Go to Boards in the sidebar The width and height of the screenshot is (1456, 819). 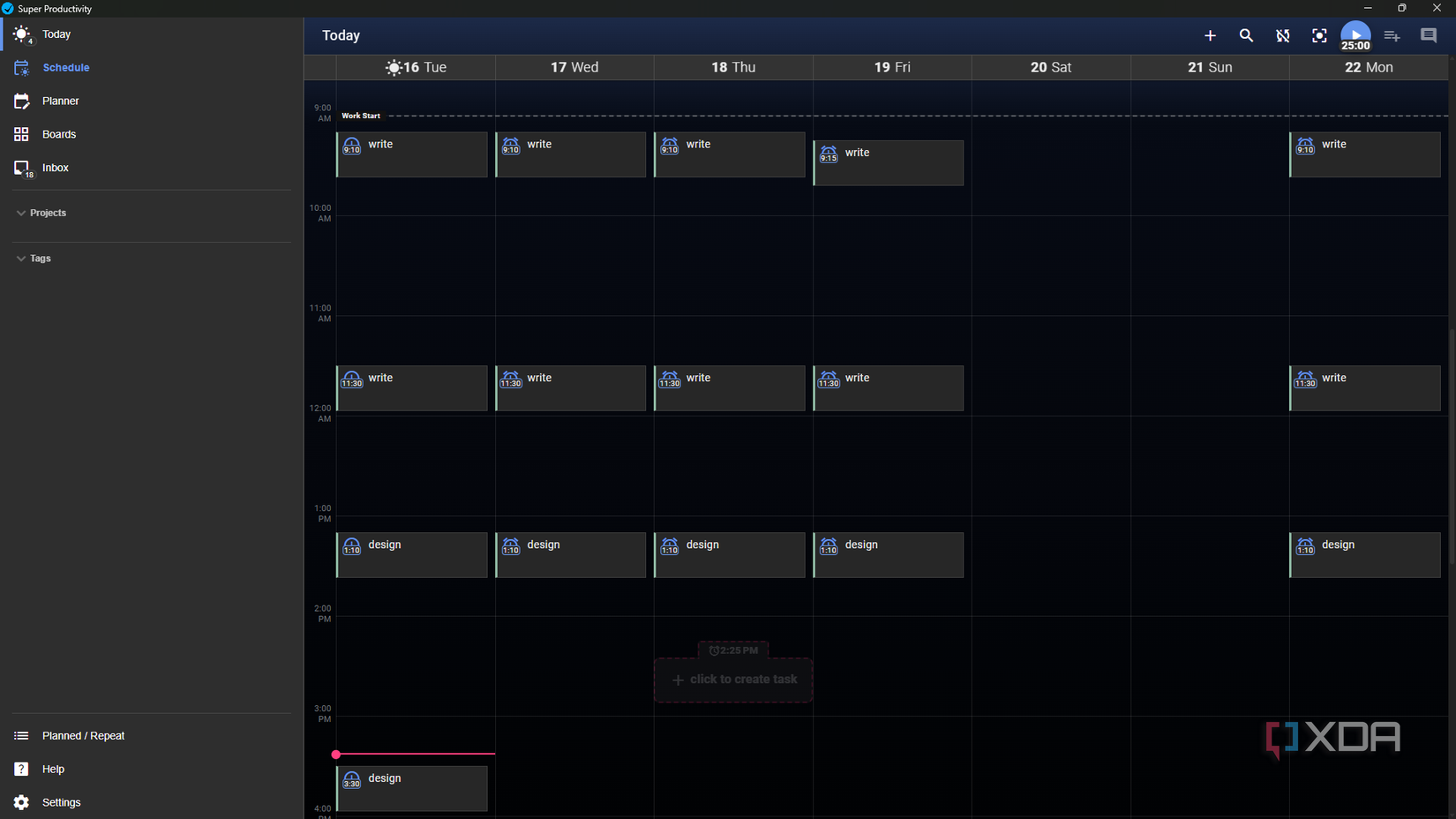click(x=152, y=134)
